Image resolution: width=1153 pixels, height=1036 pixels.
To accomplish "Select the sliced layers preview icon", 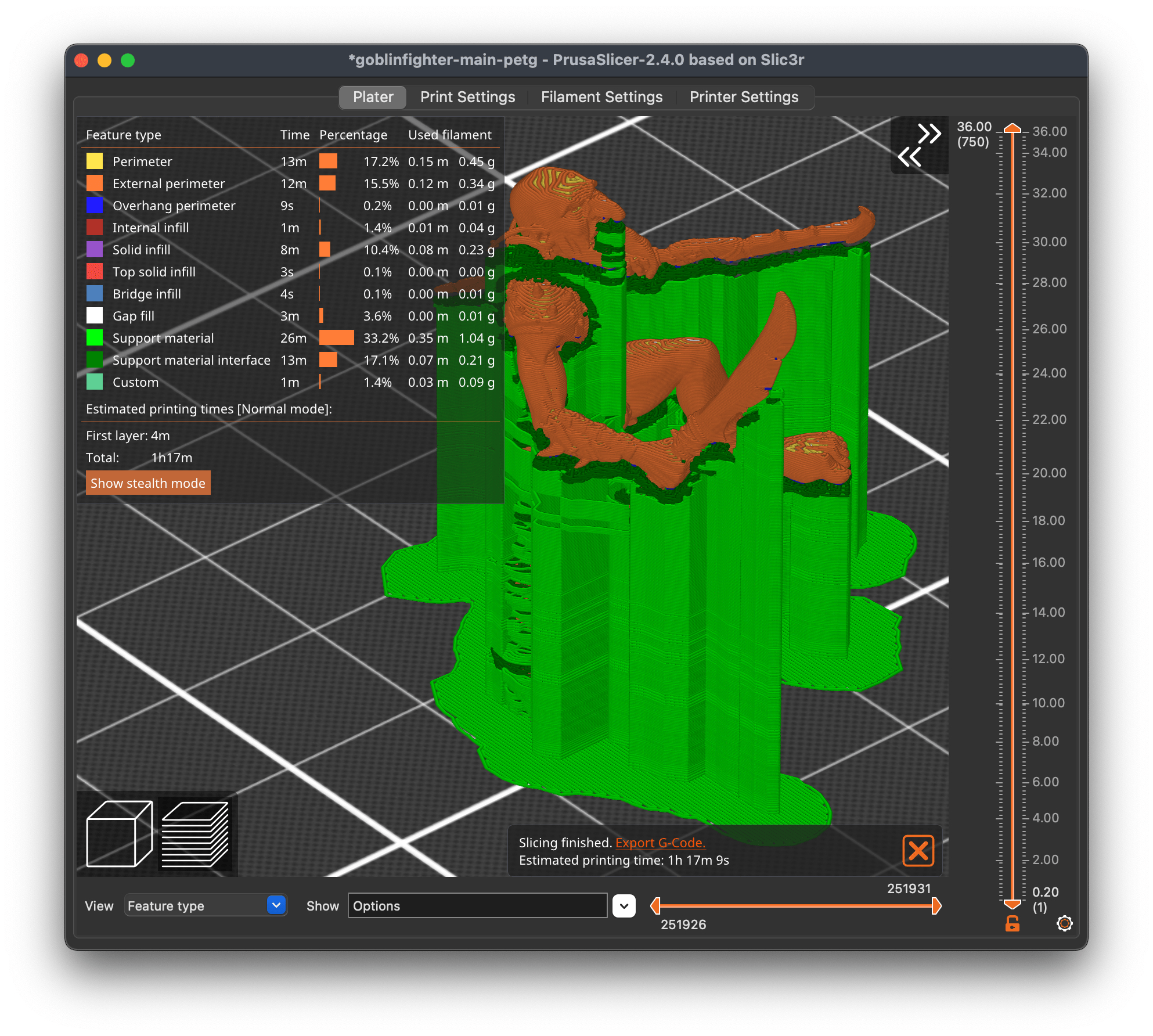I will [195, 834].
